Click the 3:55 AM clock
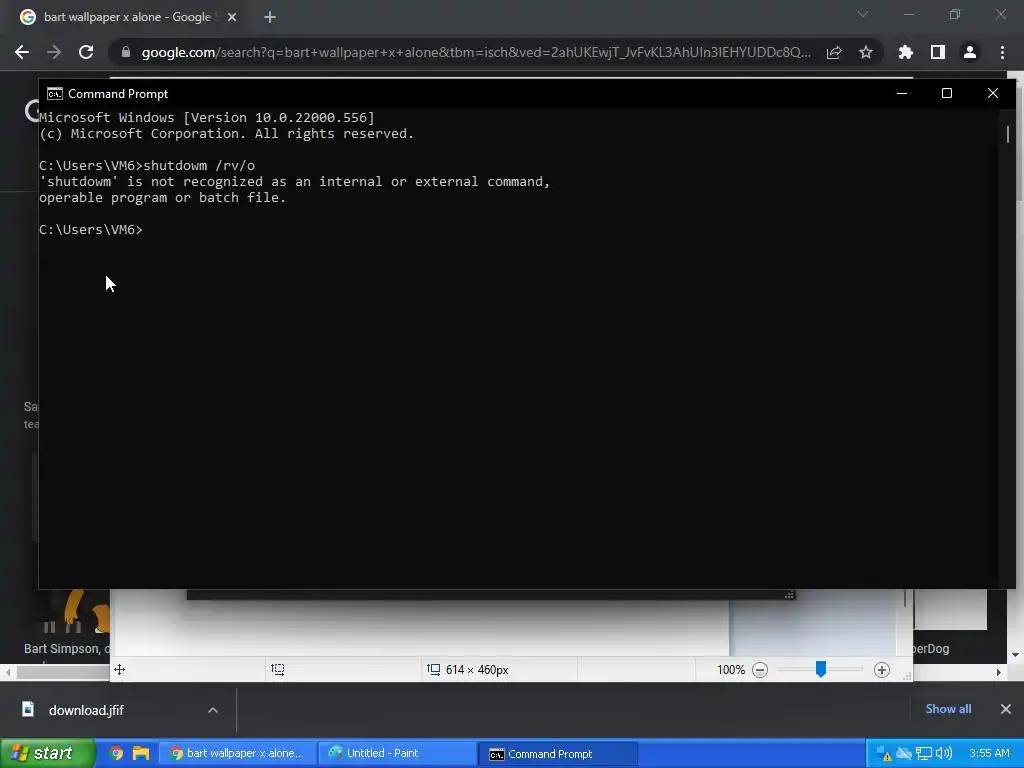The image size is (1024, 768). point(989,754)
